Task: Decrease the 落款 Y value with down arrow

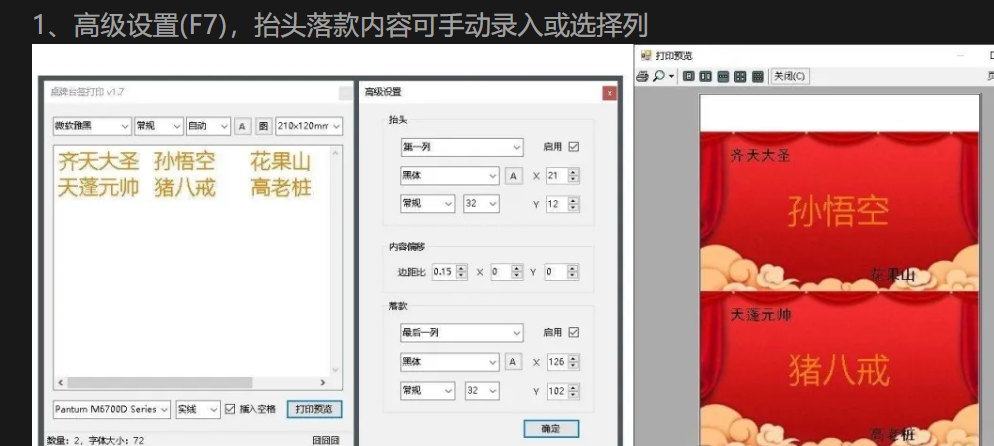Action: click(574, 395)
